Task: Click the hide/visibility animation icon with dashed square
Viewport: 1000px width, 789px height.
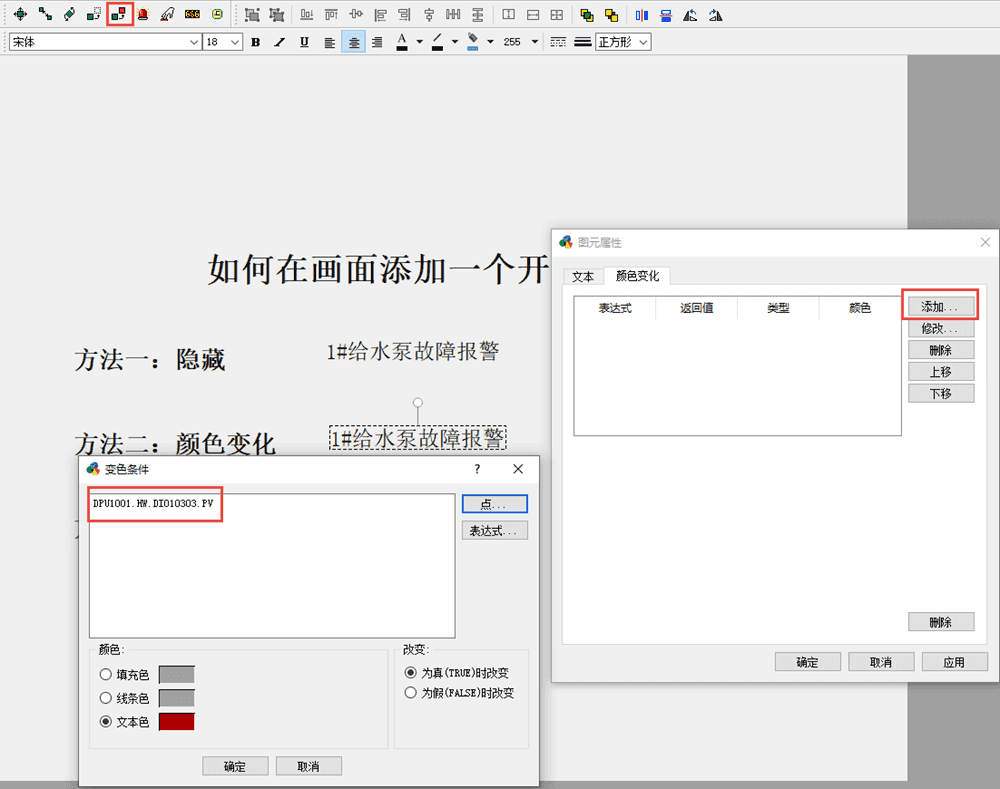Action: tap(94, 14)
